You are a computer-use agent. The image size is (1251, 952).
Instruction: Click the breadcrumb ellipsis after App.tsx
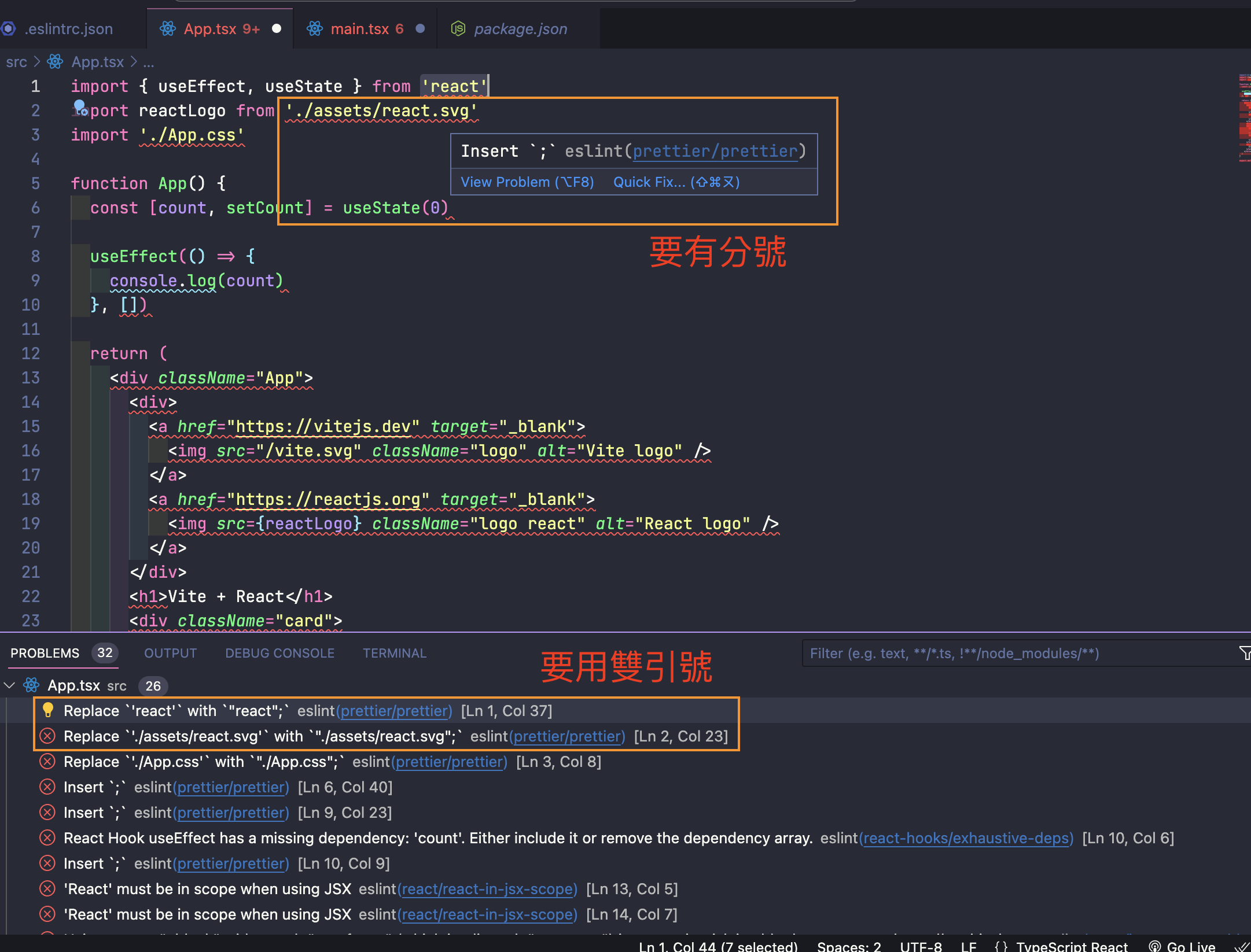(149, 62)
